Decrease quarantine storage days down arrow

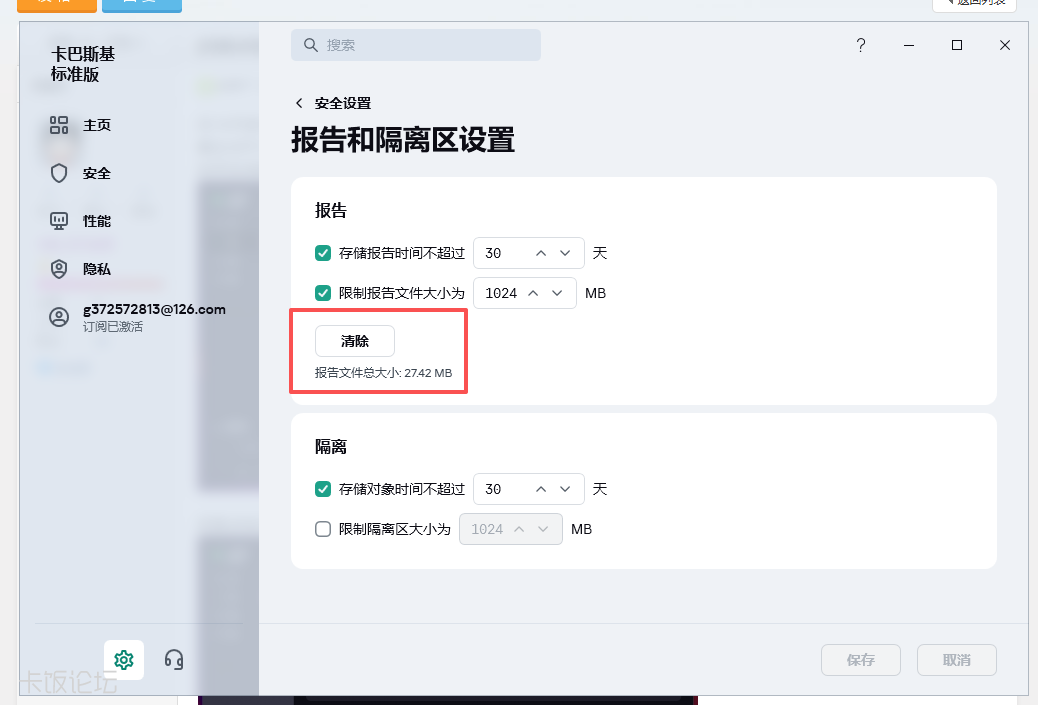click(565, 489)
